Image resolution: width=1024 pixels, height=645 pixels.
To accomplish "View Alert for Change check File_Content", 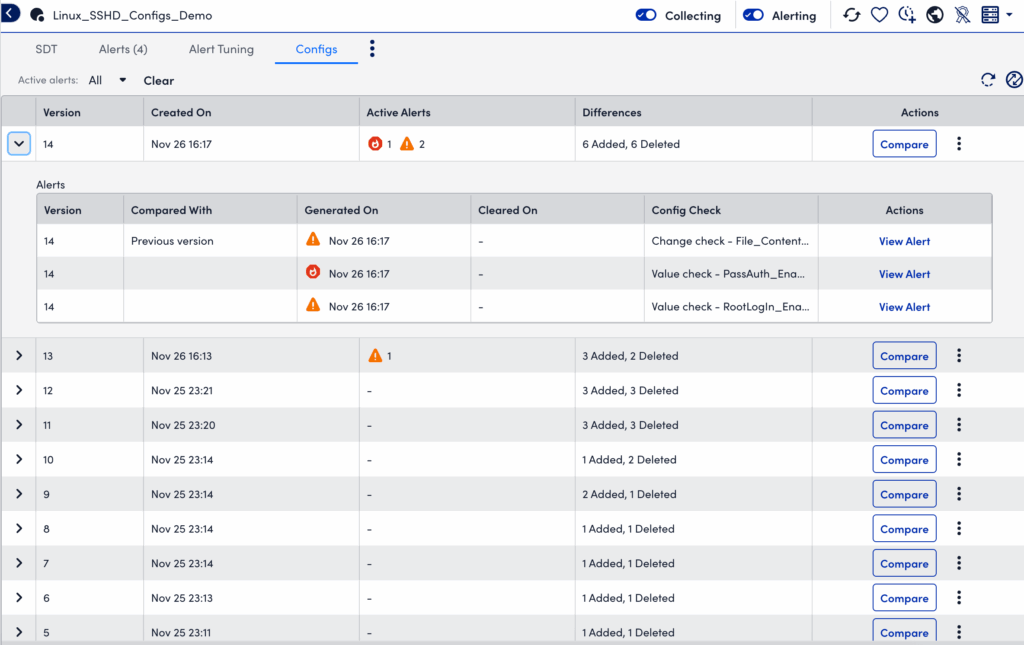I will tap(904, 241).
